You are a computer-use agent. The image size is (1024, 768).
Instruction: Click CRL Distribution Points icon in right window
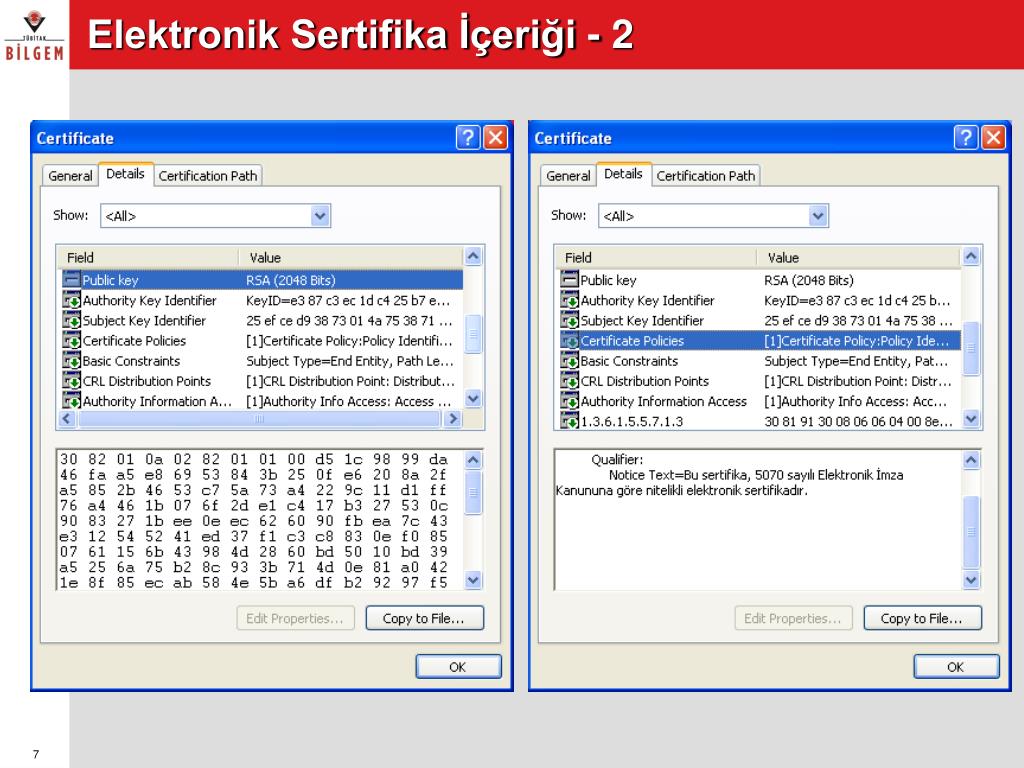tap(569, 381)
